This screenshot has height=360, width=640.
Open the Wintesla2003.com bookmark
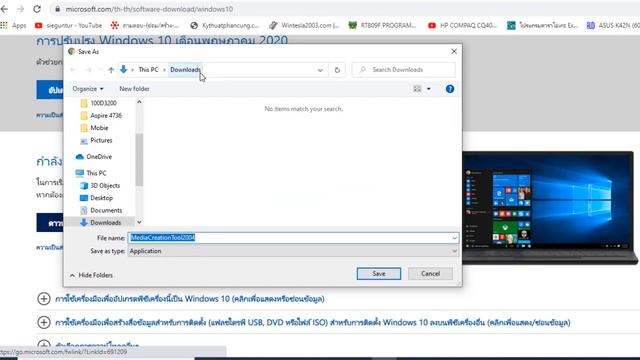click(304, 25)
